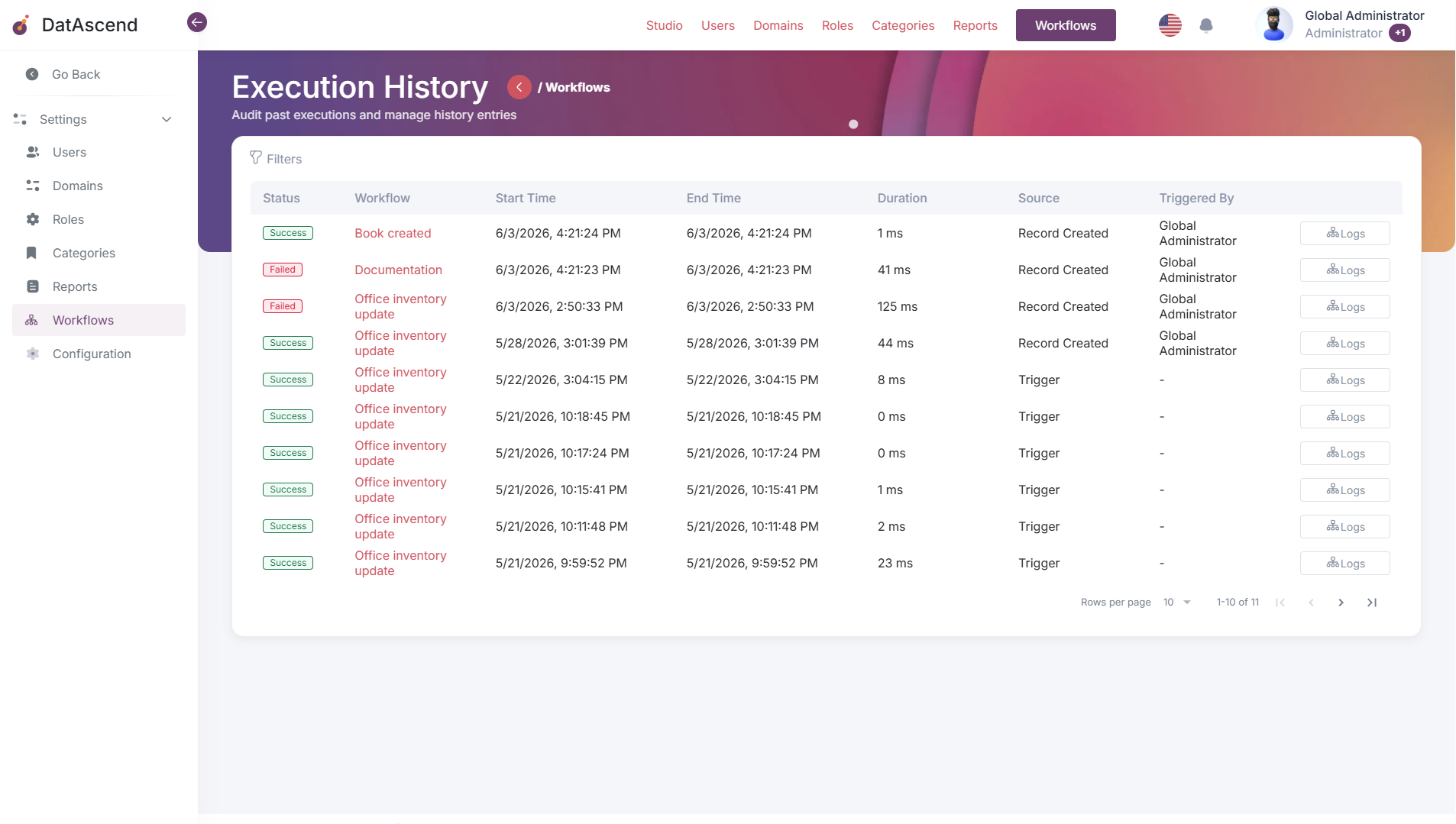Image resolution: width=1456 pixels, height=824 pixels.
Task: Select Reports in top navigation
Action: pyautogui.click(x=975, y=25)
